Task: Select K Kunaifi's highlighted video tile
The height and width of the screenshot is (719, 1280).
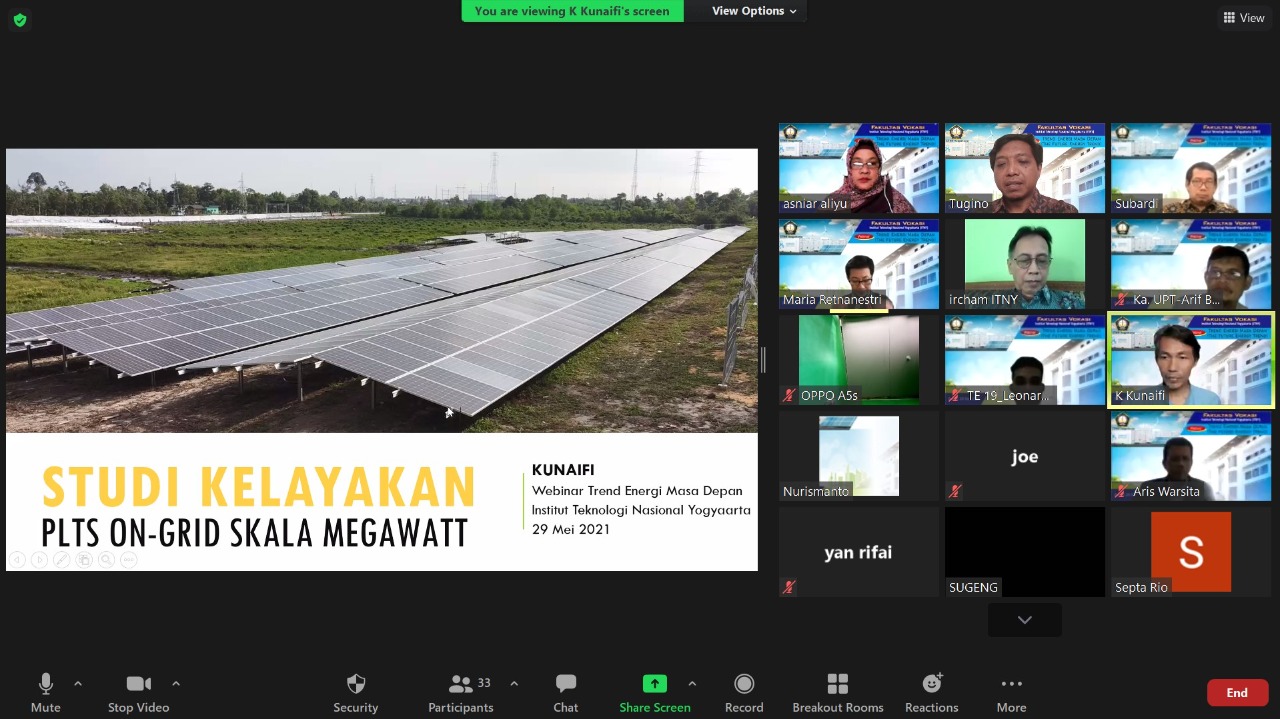Action: point(1190,359)
